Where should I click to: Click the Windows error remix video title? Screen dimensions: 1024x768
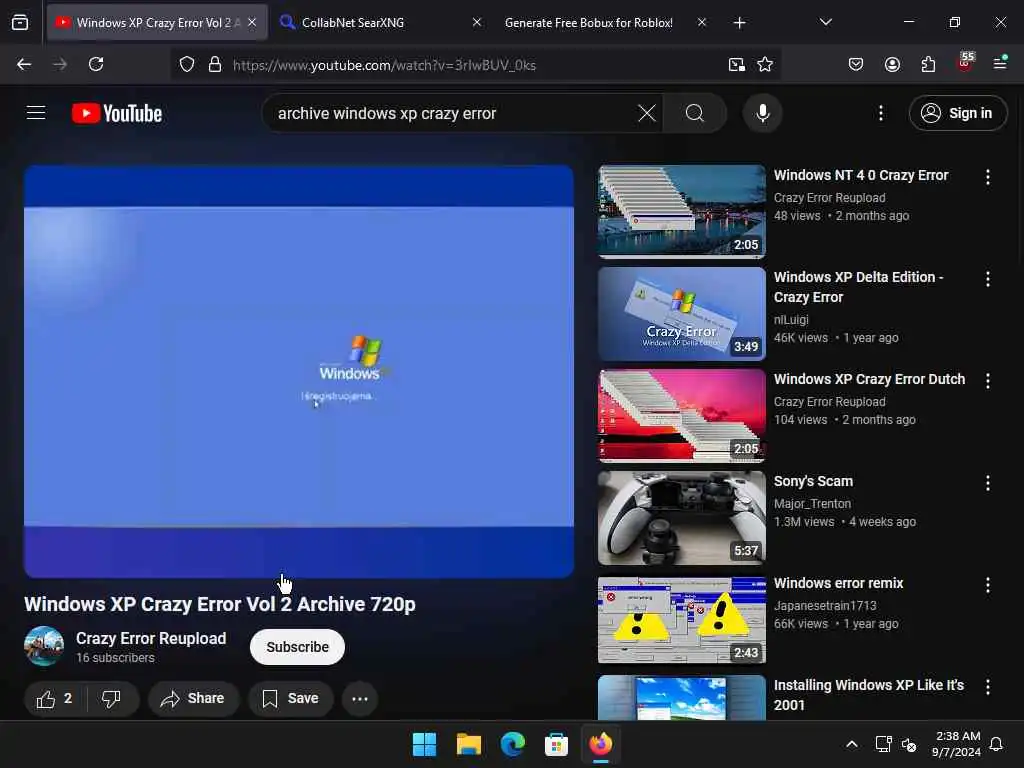click(x=839, y=583)
